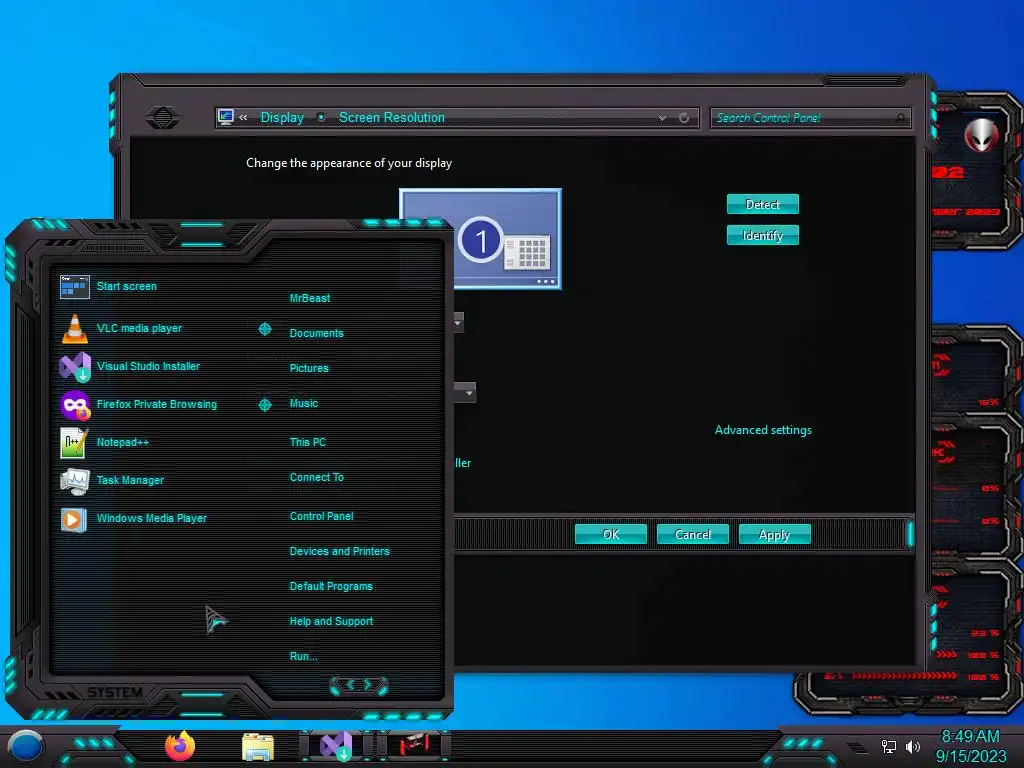
Task: Click the search magnifier in Control Panel
Action: tap(901, 118)
